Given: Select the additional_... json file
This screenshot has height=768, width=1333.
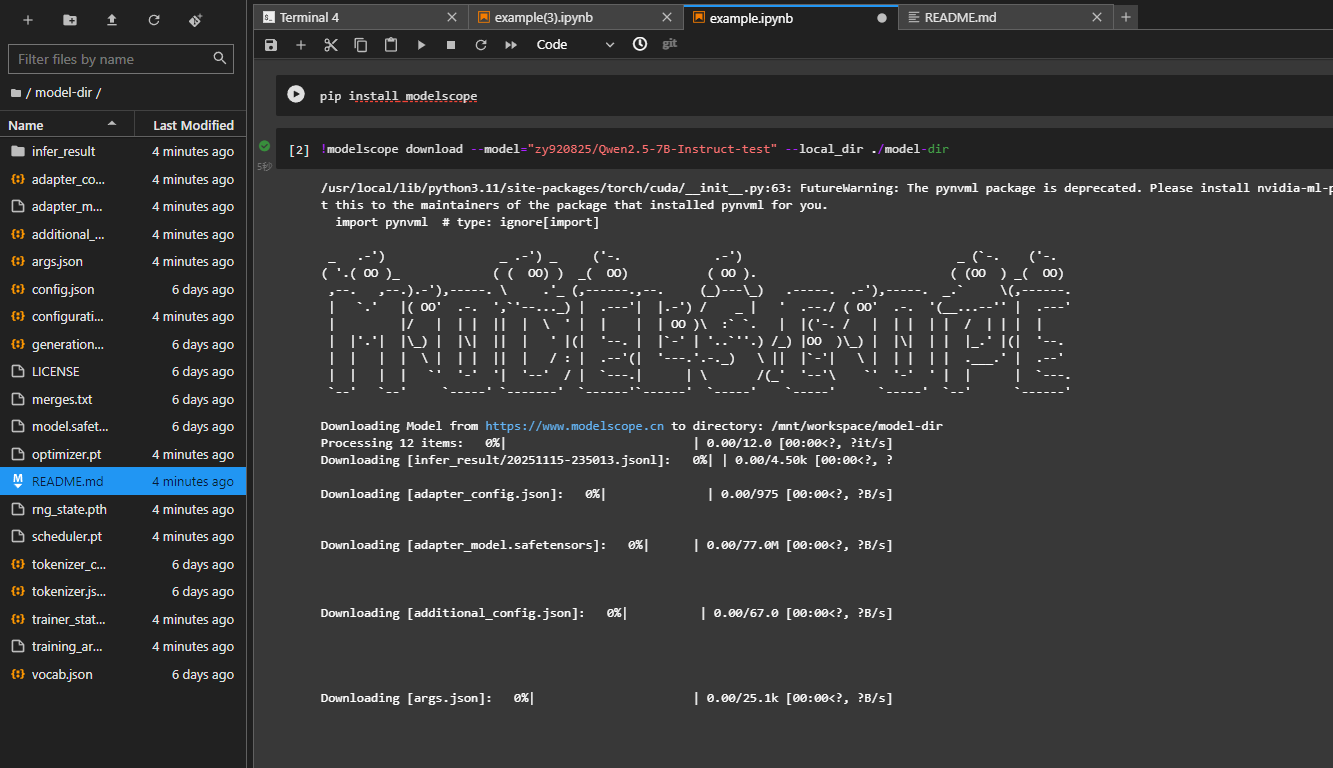Looking at the screenshot, I should click(123, 234).
